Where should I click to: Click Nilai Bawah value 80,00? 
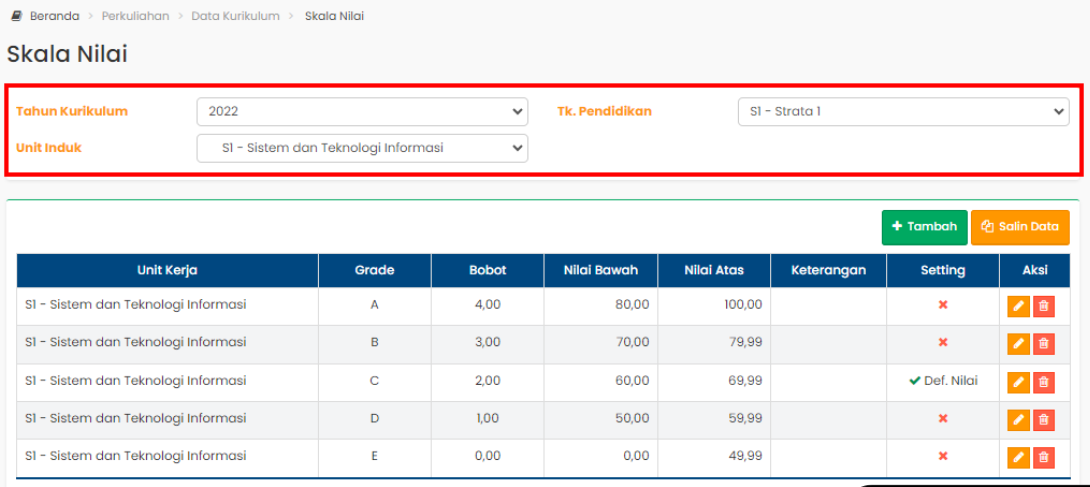pos(633,305)
